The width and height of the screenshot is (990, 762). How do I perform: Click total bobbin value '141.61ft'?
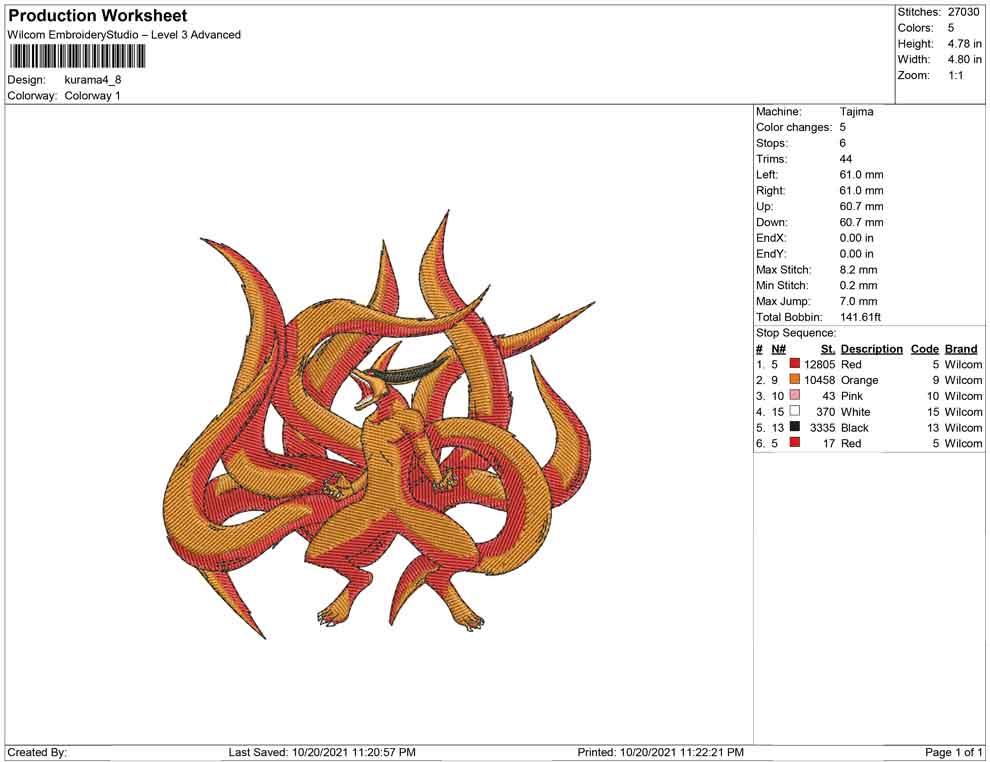point(860,317)
